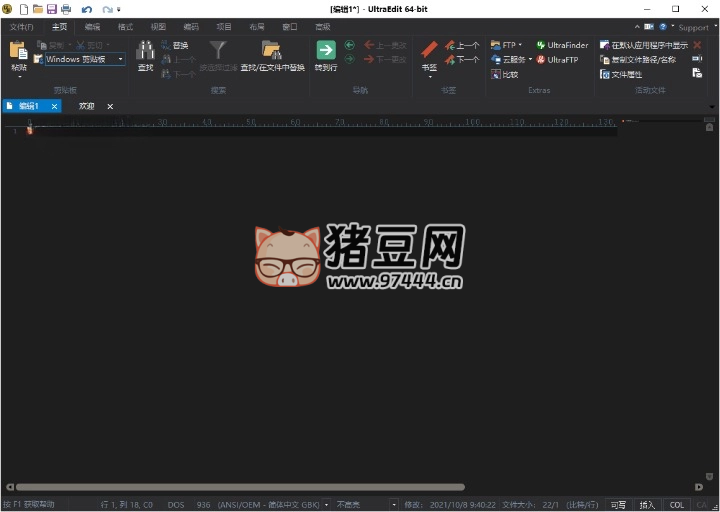
Task: Click the red 书签 bookmark icon
Action: [430, 50]
